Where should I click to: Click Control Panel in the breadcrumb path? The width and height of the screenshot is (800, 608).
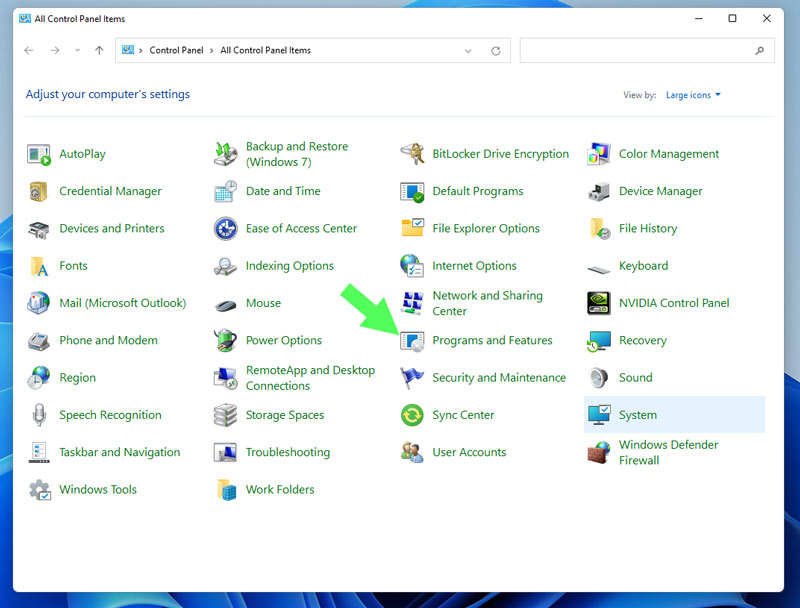coord(177,51)
